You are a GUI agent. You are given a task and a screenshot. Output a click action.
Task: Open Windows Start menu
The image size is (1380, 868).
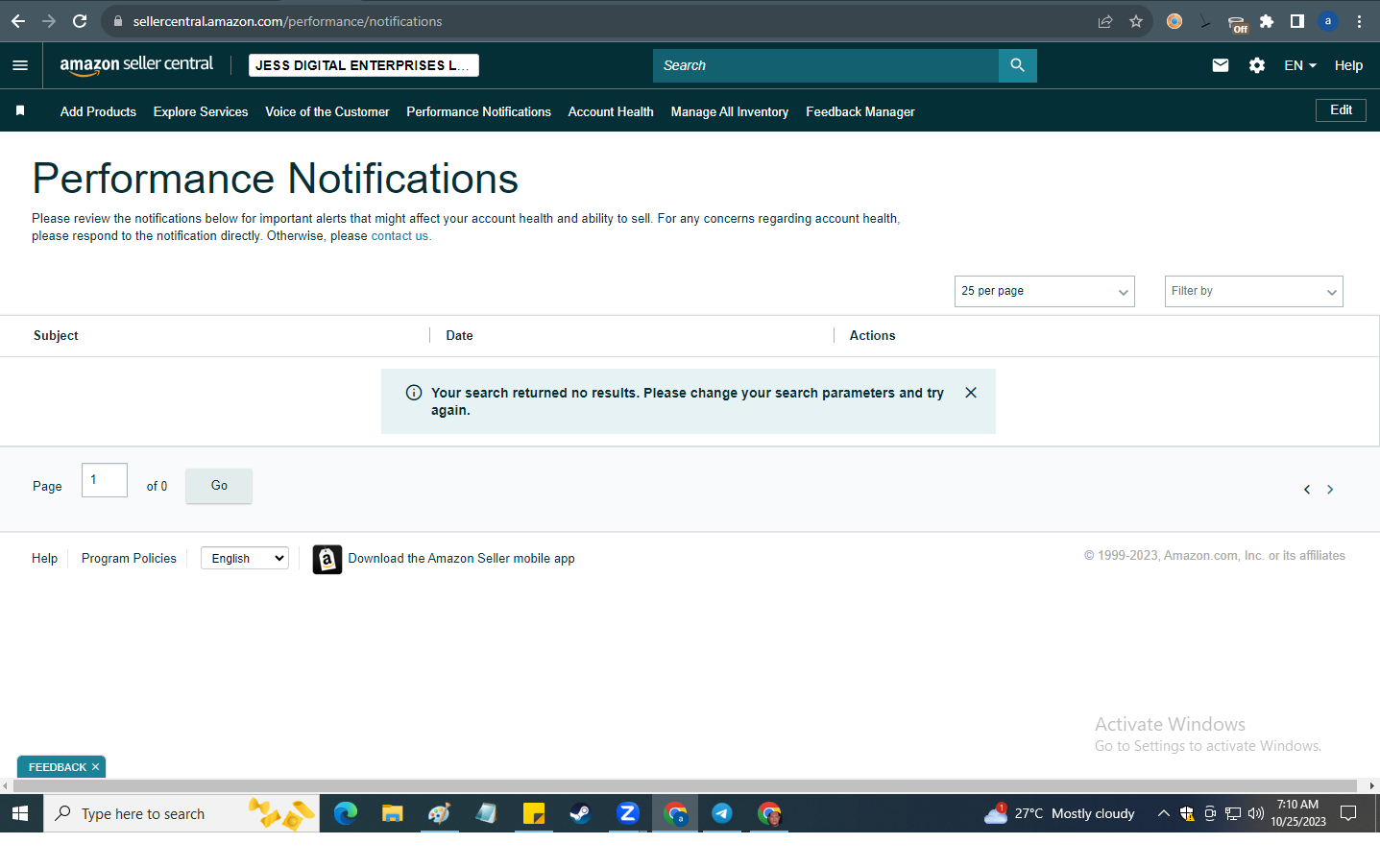coord(20,813)
